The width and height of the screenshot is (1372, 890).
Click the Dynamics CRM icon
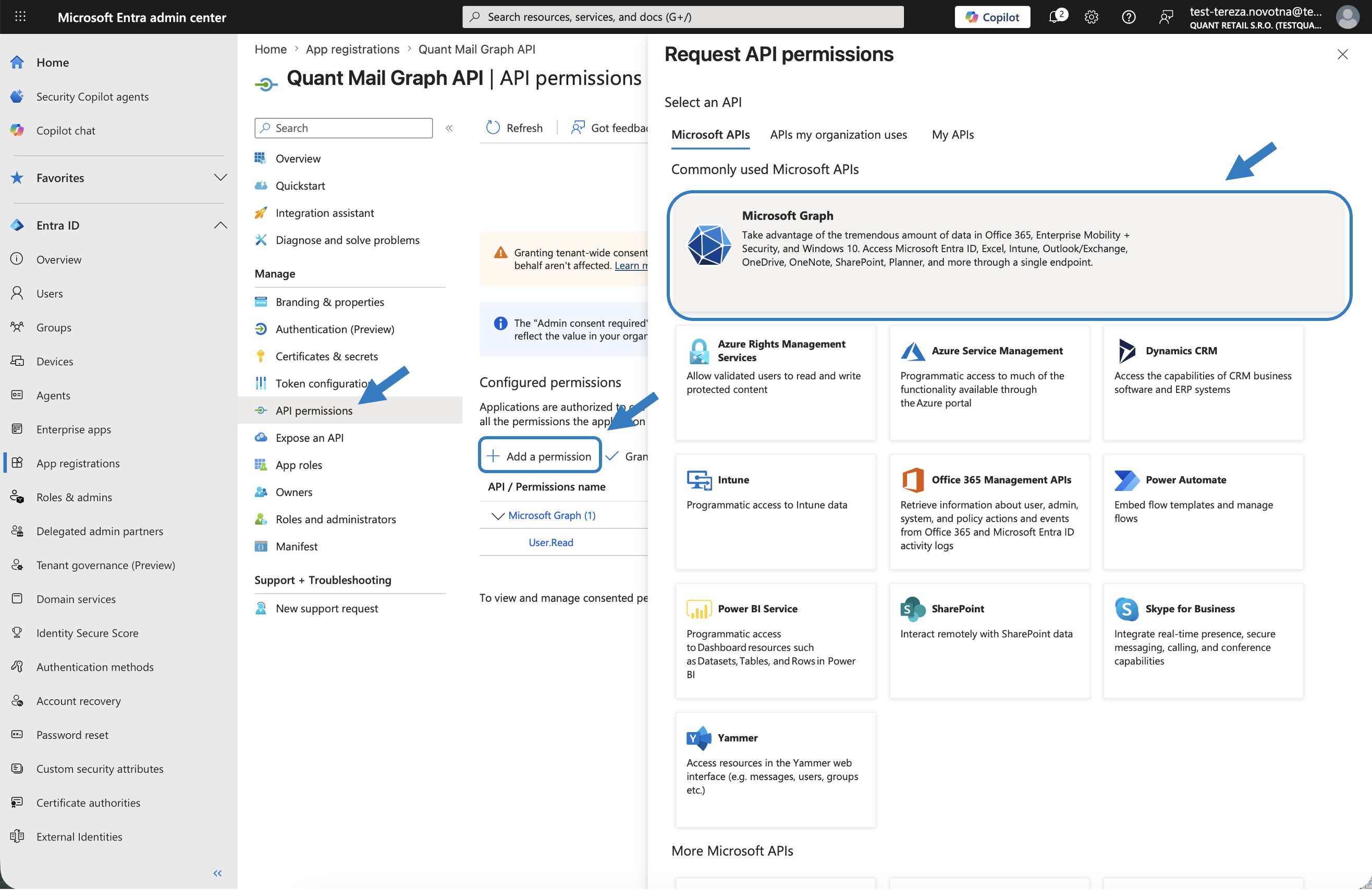click(x=1127, y=351)
